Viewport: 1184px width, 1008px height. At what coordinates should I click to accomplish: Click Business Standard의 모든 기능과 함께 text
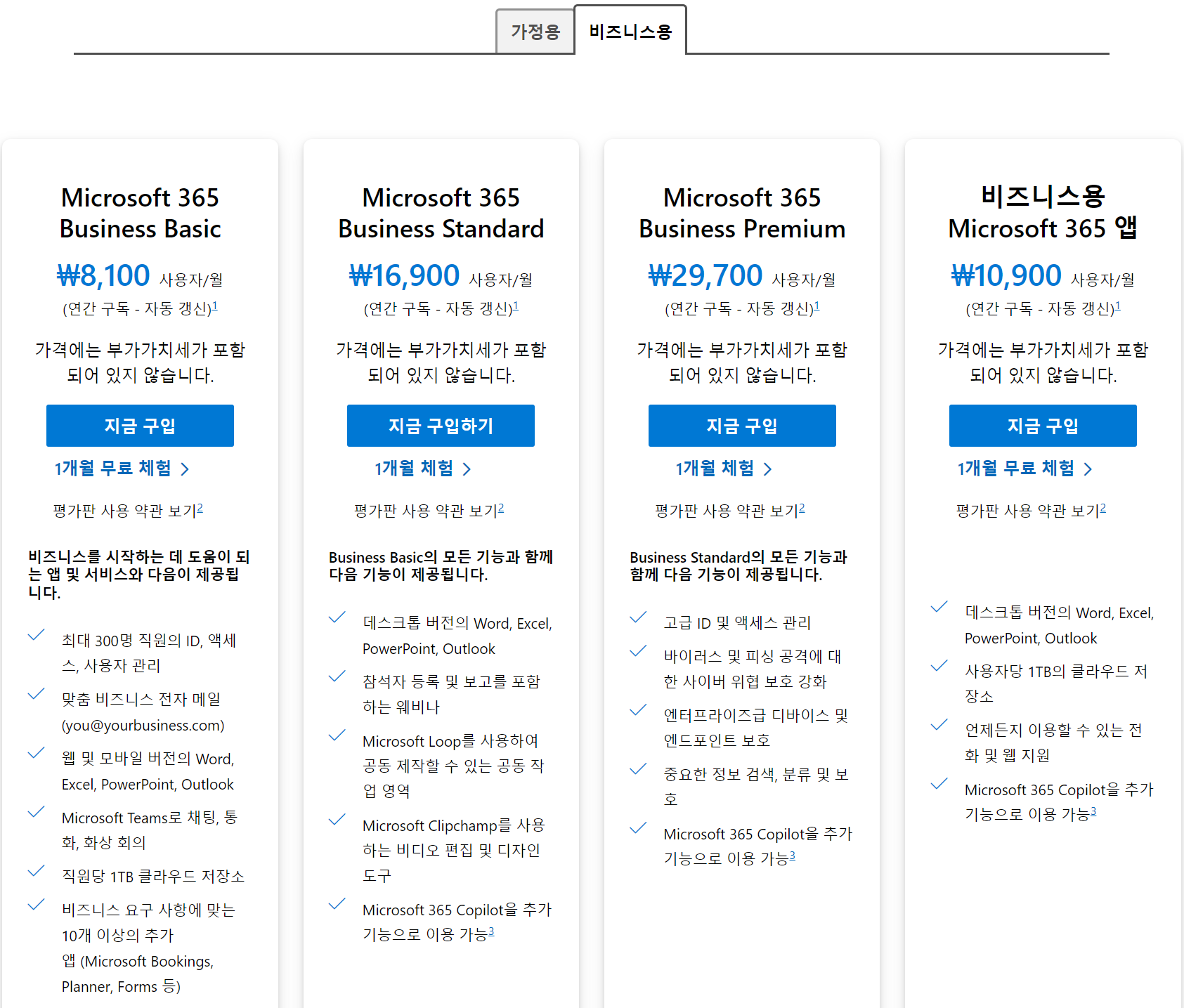739,565
